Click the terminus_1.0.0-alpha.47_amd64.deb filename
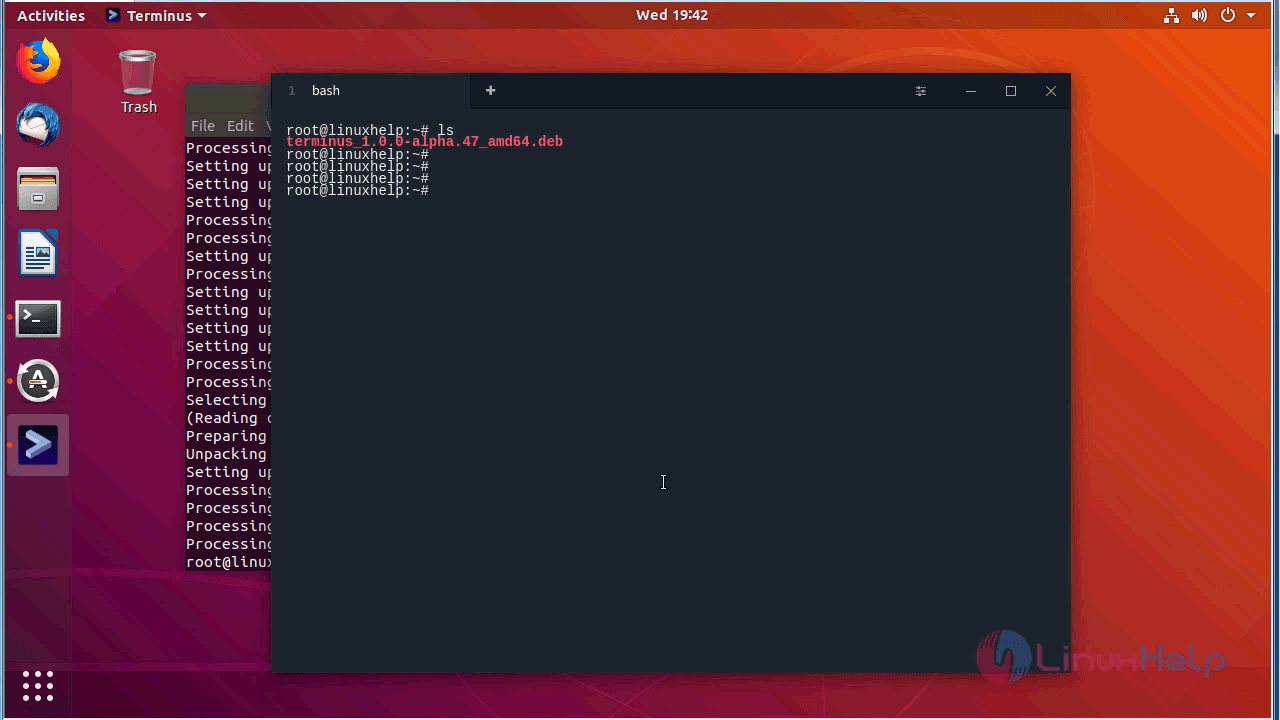The height and width of the screenshot is (720, 1280). pyautogui.click(x=425, y=142)
